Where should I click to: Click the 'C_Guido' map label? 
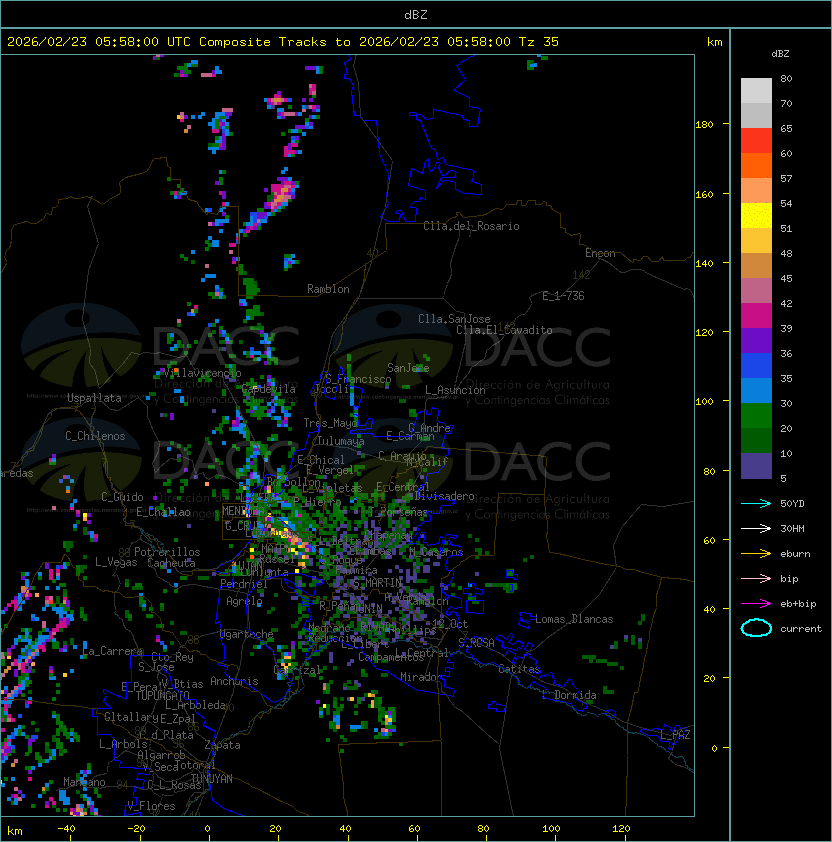pos(122,497)
